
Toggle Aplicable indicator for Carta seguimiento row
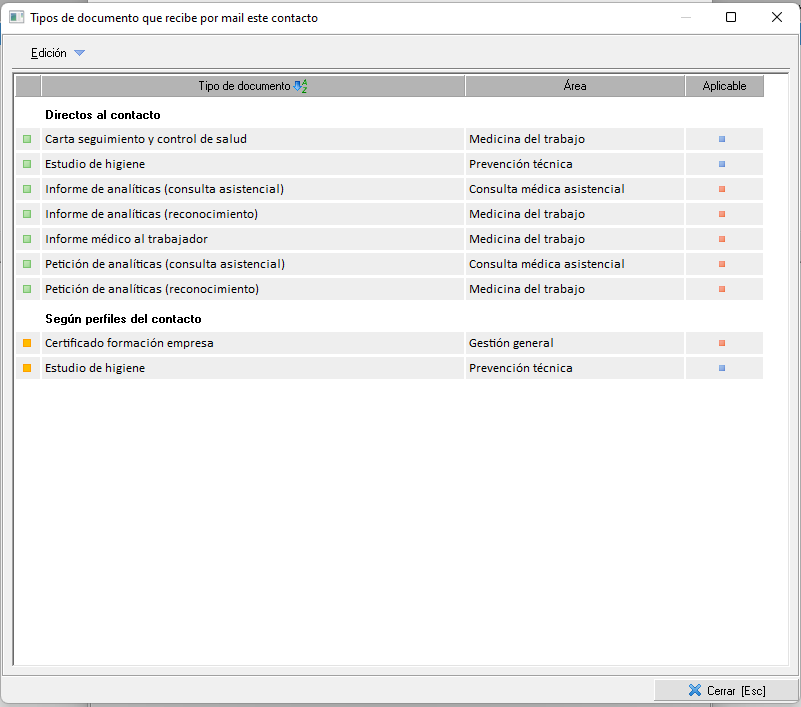[722, 139]
